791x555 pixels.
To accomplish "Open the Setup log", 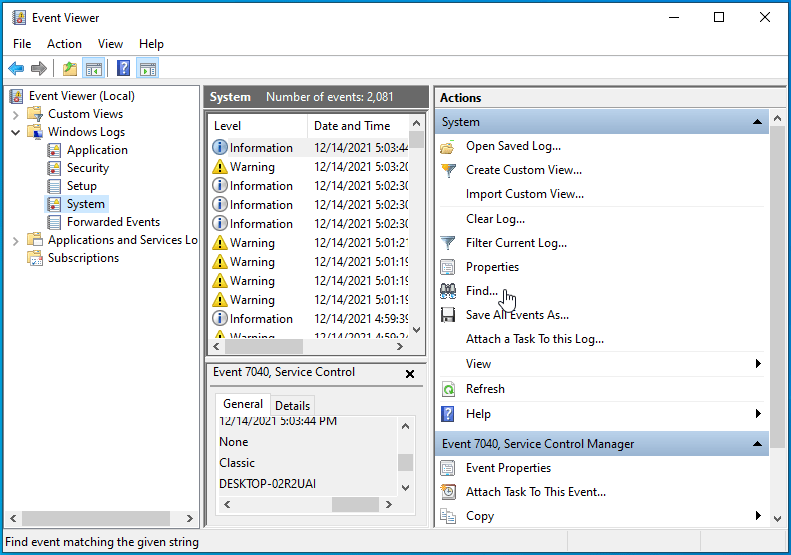I will (82, 186).
